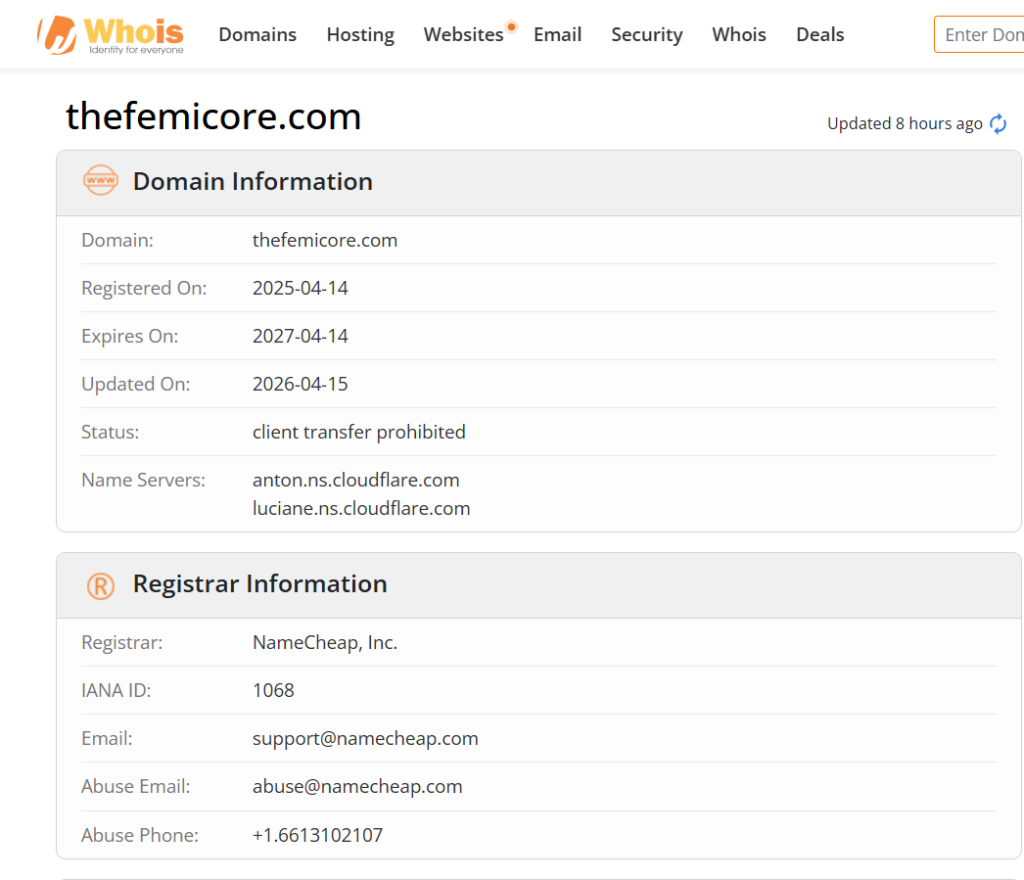Select the 'Updated 8 hours ago' text
The height and width of the screenshot is (880, 1024).
904,123
